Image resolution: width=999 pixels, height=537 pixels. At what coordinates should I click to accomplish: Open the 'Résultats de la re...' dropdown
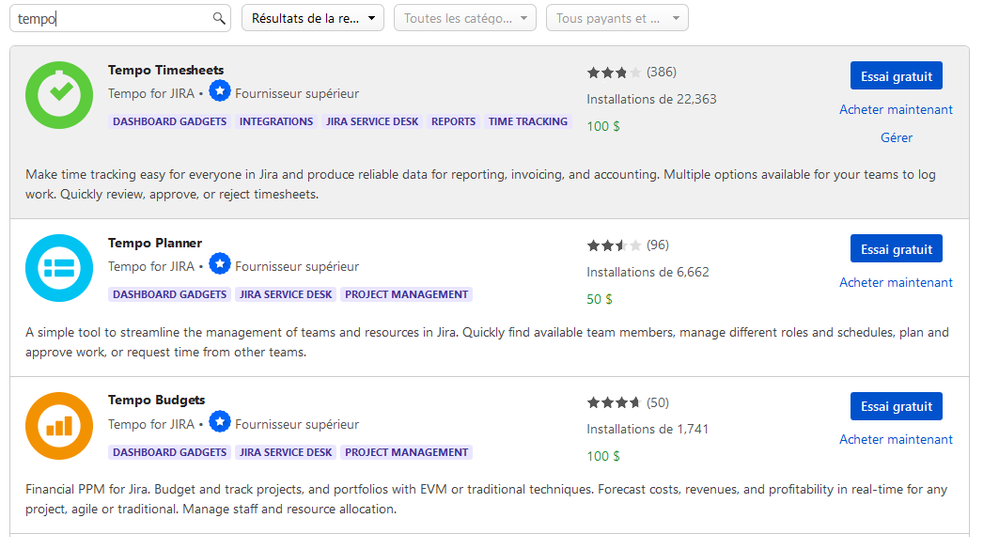(x=313, y=18)
